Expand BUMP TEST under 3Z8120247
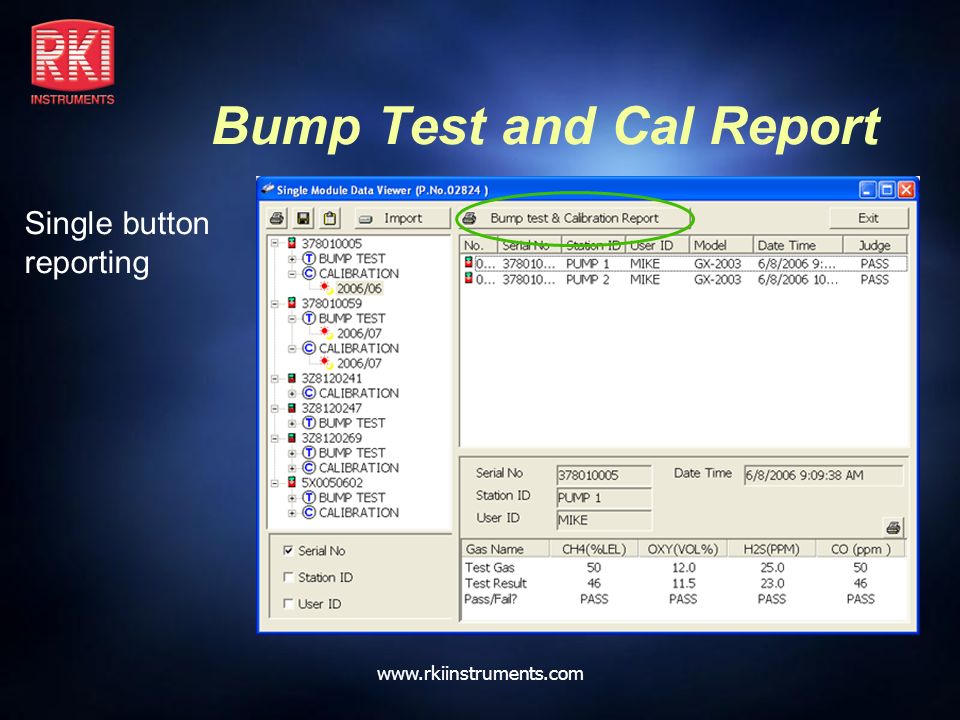The height and width of the screenshot is (720, 960). pyautogui.click(x=292, y=423)
